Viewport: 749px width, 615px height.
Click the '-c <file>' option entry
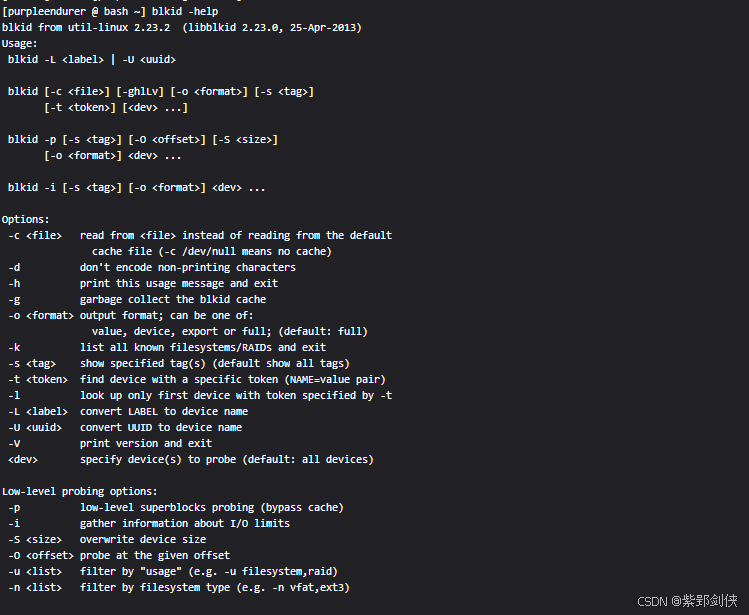35,235
